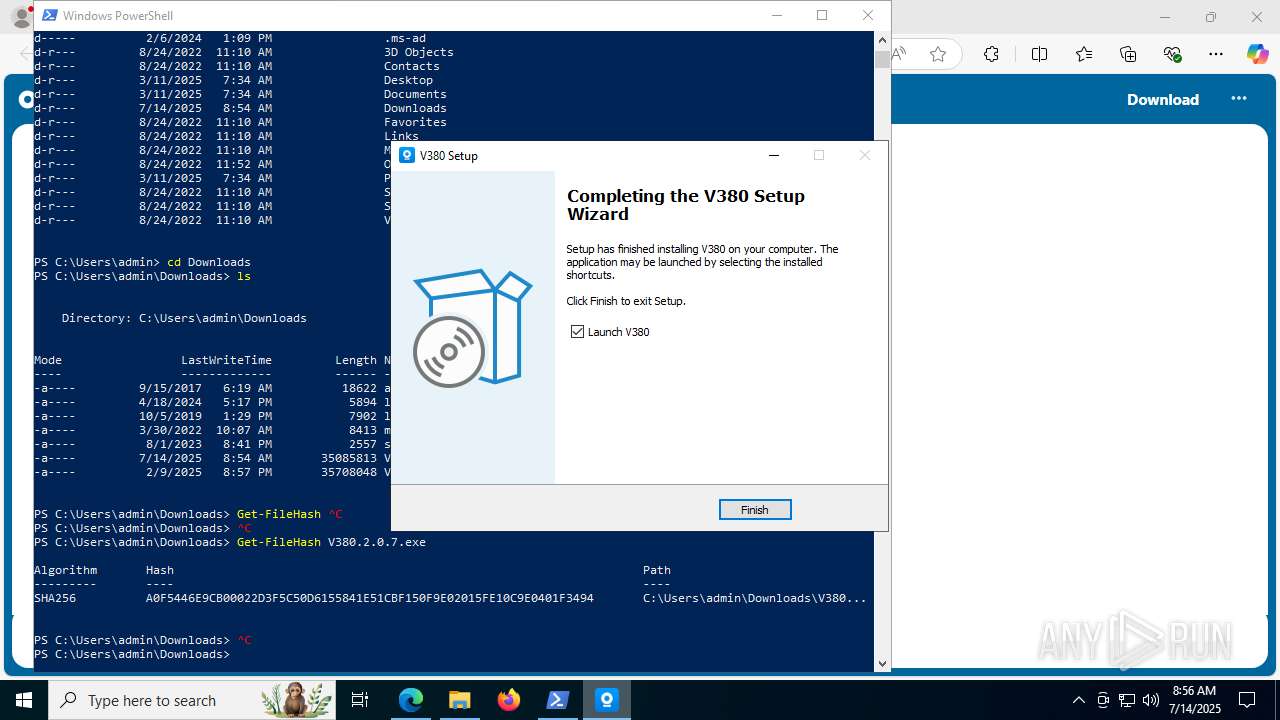Screen dimensions: 1280x720
Task: Switch to V380 Setup taskbar icon
Action: point(607,700)
